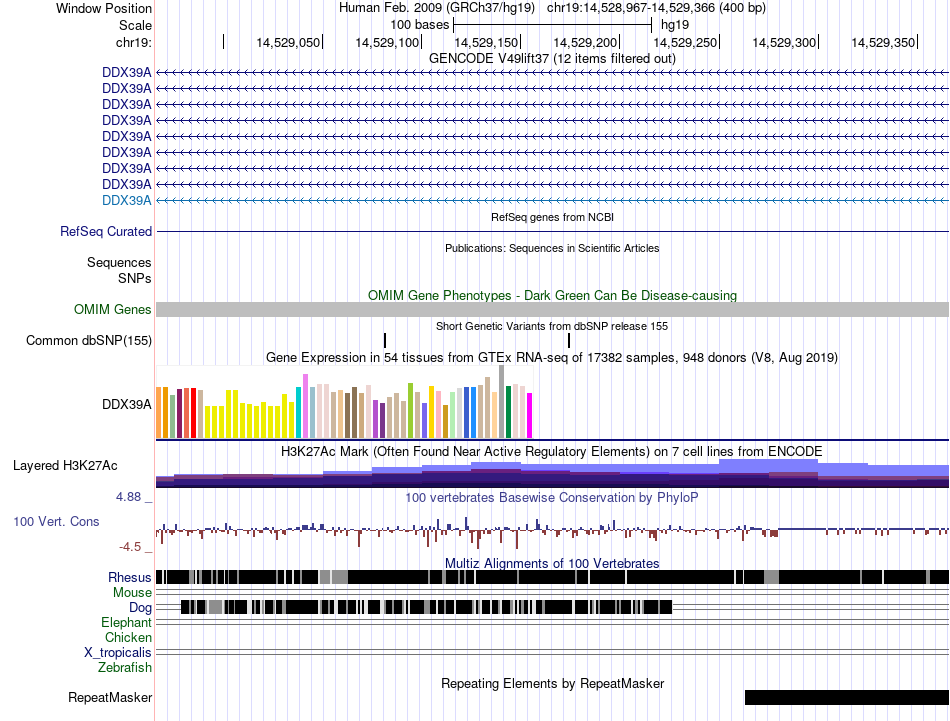Click the X_tropicalis alignment species label
The width and height of the screenshot is (950, 721).
tap(118, 653)
